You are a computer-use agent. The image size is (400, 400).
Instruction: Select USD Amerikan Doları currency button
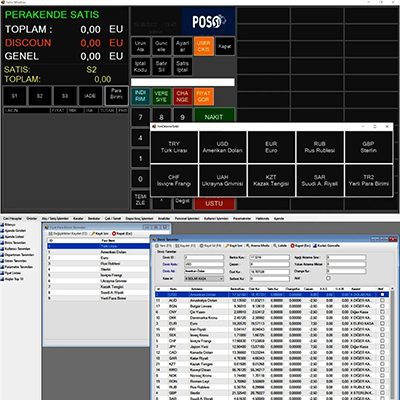[x=222, y=147]
